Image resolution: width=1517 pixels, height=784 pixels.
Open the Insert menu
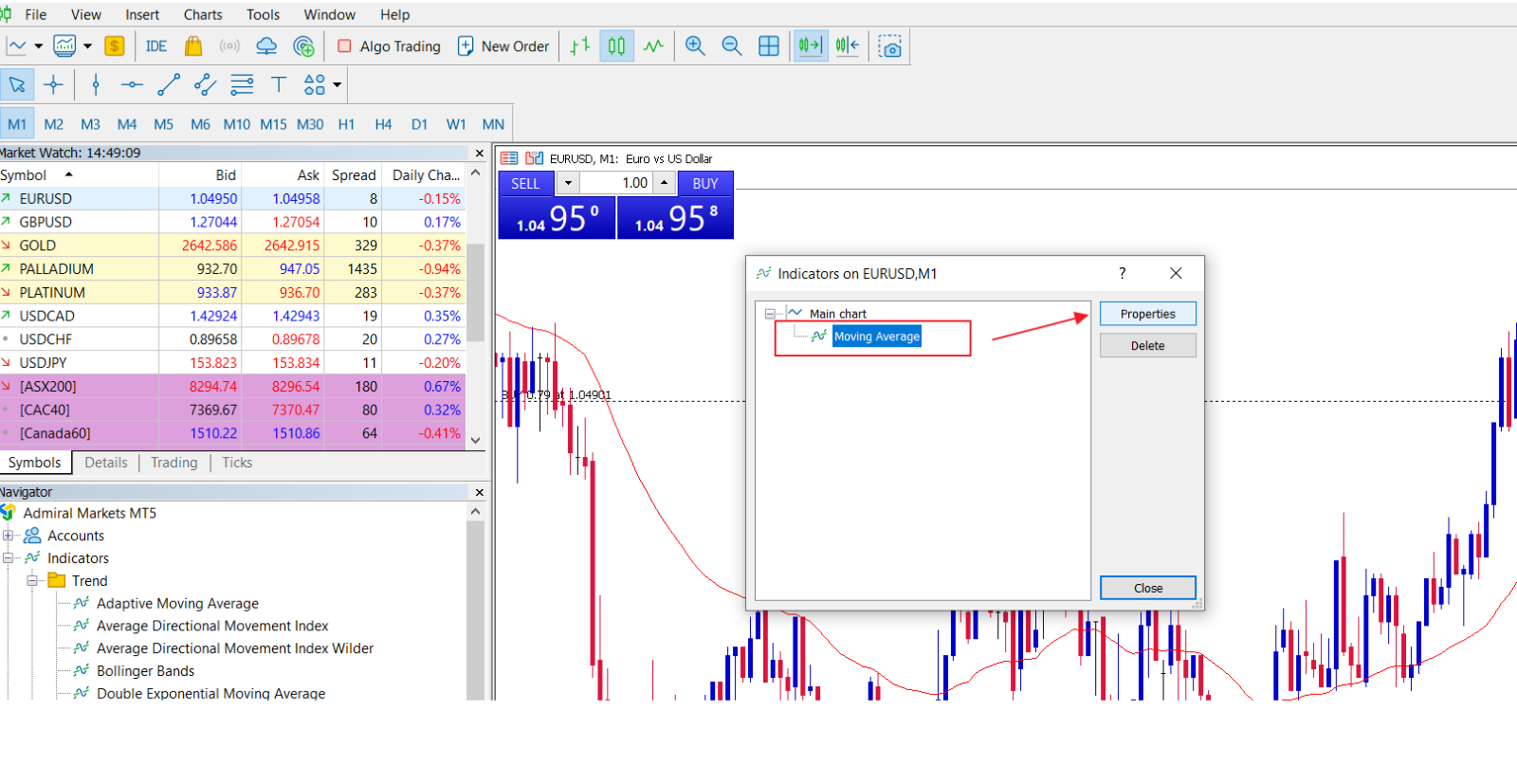point(142,15)
